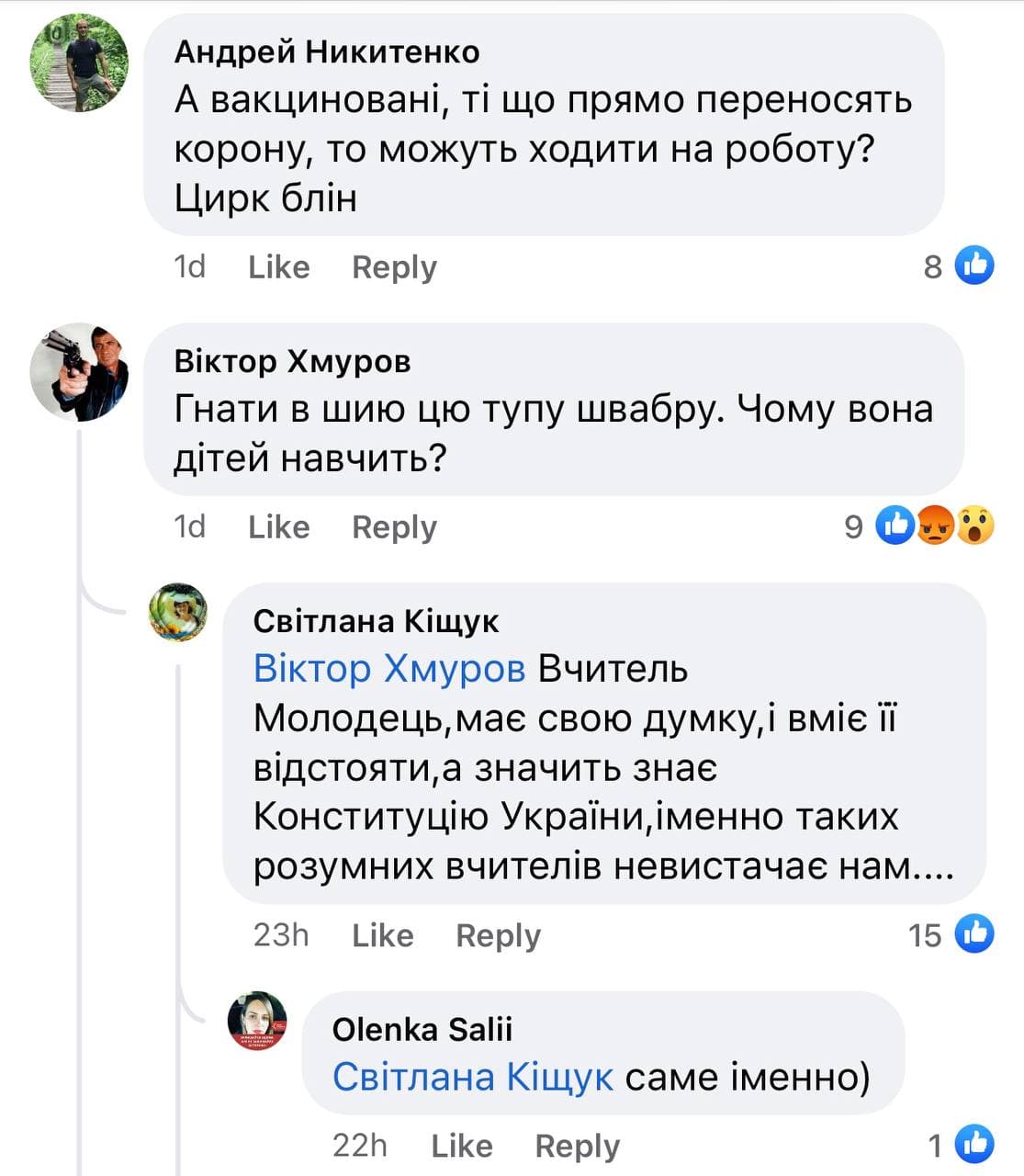Click the angry reaction icon on Віктор Хмуров's comment
The height and width of the screenshot is (1176, 1024).
(x=936, y=526)
